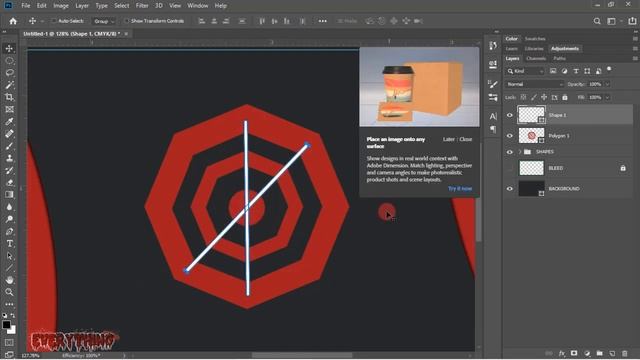Create a new group with folder icon
Image resolution: width=640 pixels, height=360 pixels.
pyautogui.click(x=600, y=353)
